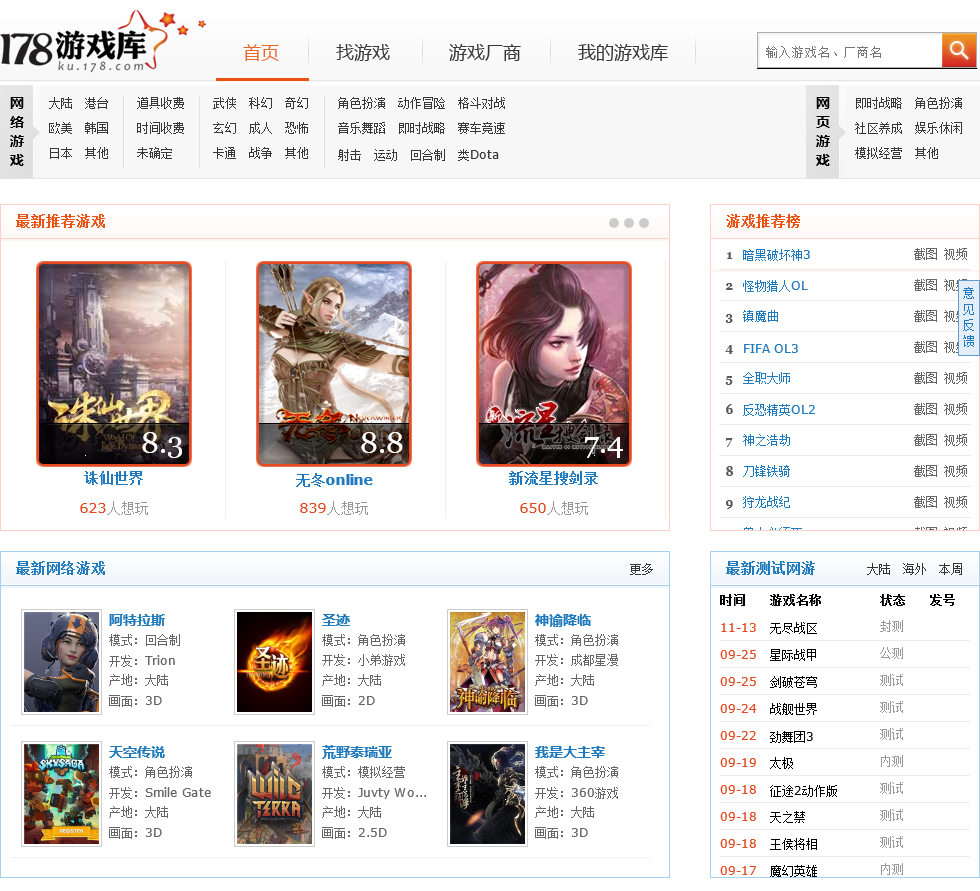Image resolution: width=980 pixels, height=891 pixels.
Task: Open the 圣迹 game thumbnail
Action: (274, 662)
